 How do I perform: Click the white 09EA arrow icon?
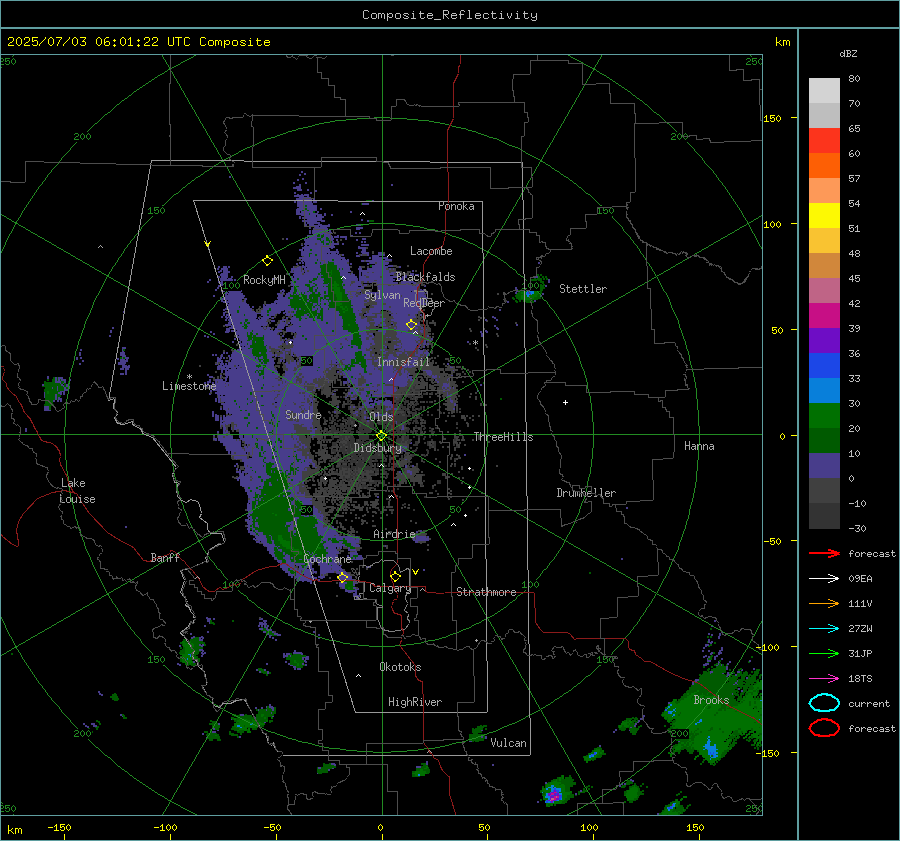pos(824,578)
